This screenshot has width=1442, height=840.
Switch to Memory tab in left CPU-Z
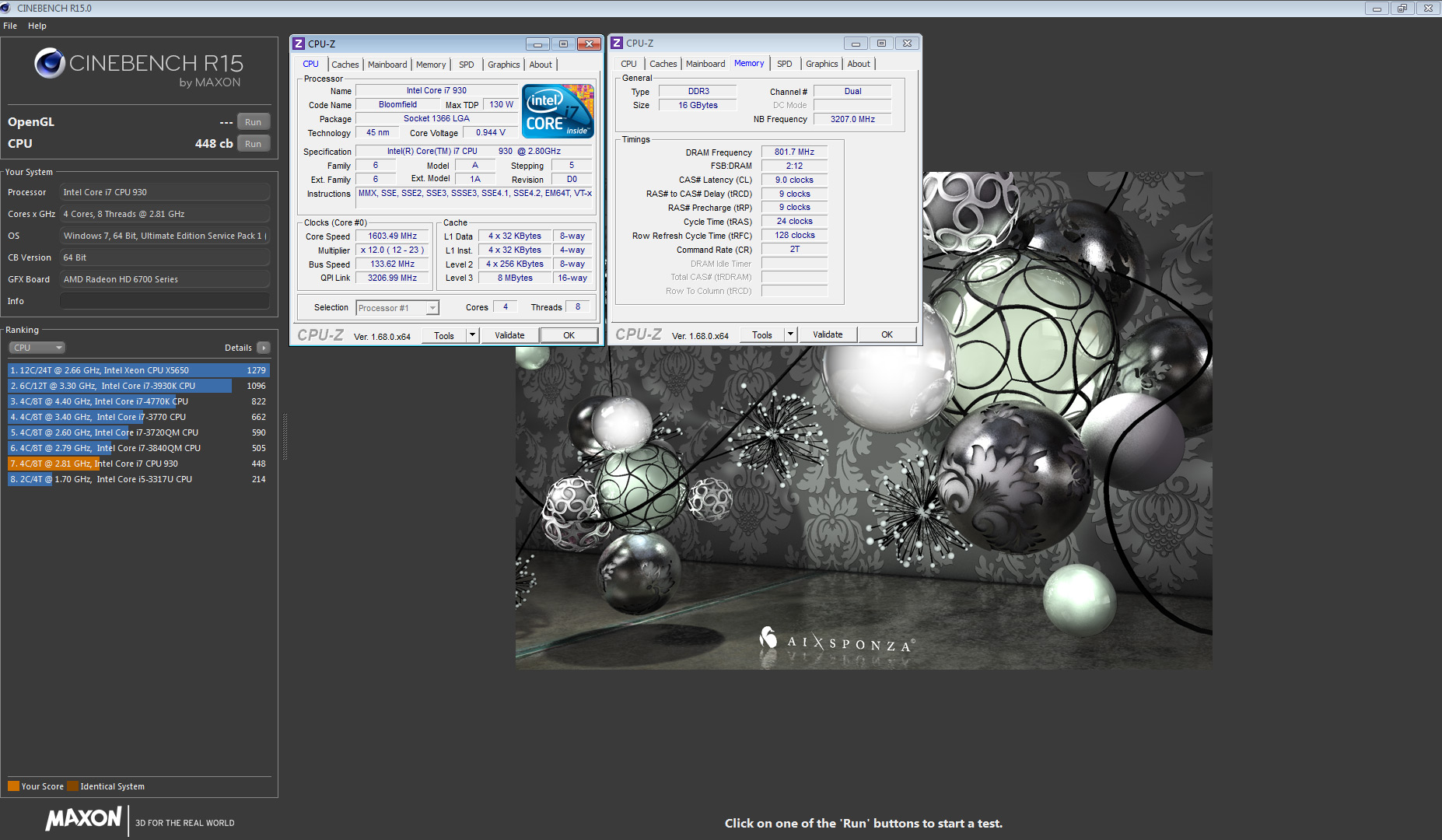point(431,65)
